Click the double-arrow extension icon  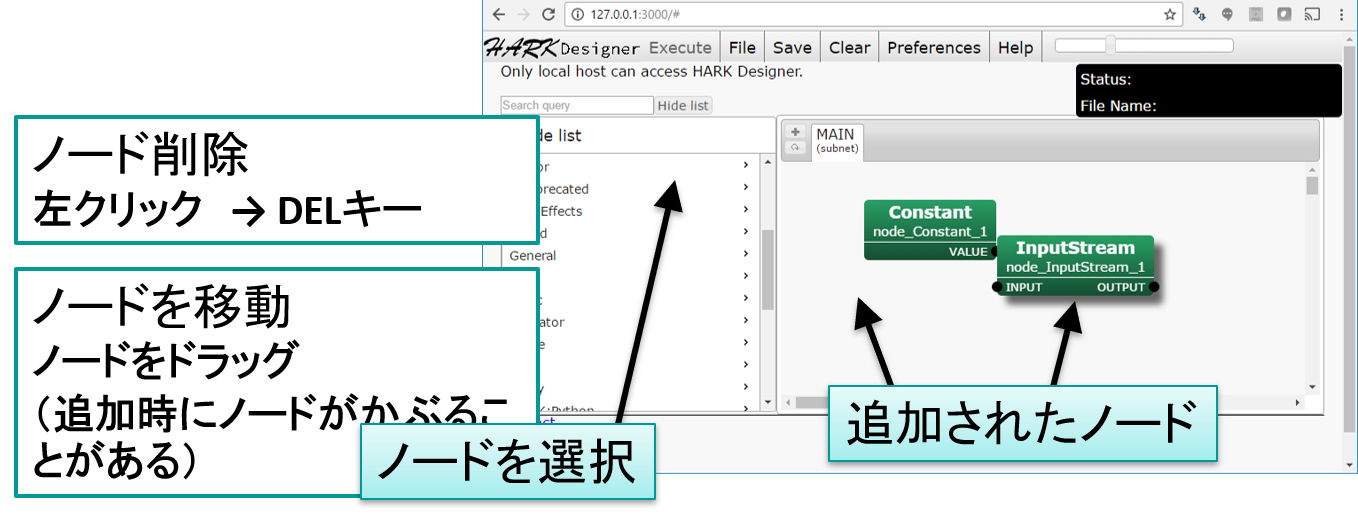tap(1199, 15)
